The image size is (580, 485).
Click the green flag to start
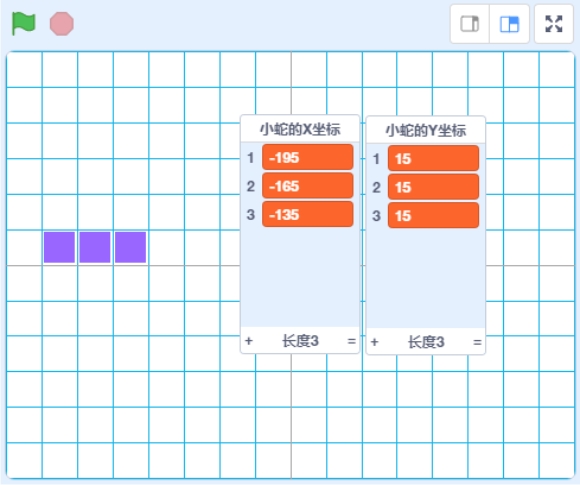[24, 24]
